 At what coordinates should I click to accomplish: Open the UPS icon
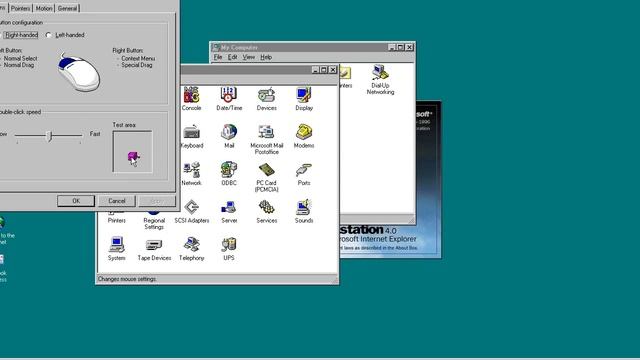click(x=229, y=249)
